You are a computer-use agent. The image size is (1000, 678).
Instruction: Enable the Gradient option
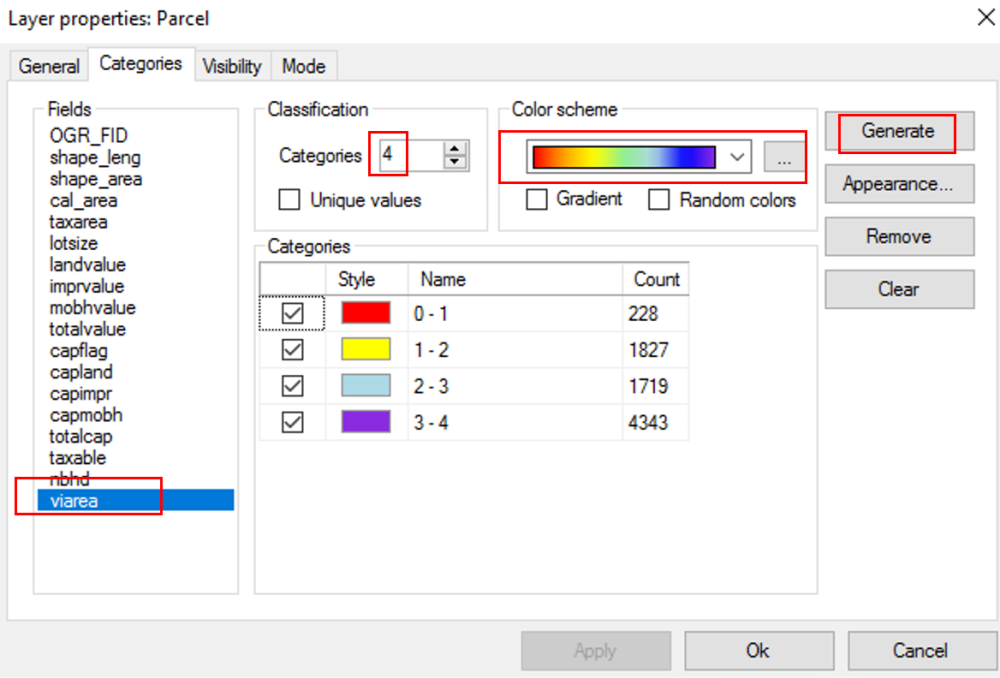(x=536, y=199)
